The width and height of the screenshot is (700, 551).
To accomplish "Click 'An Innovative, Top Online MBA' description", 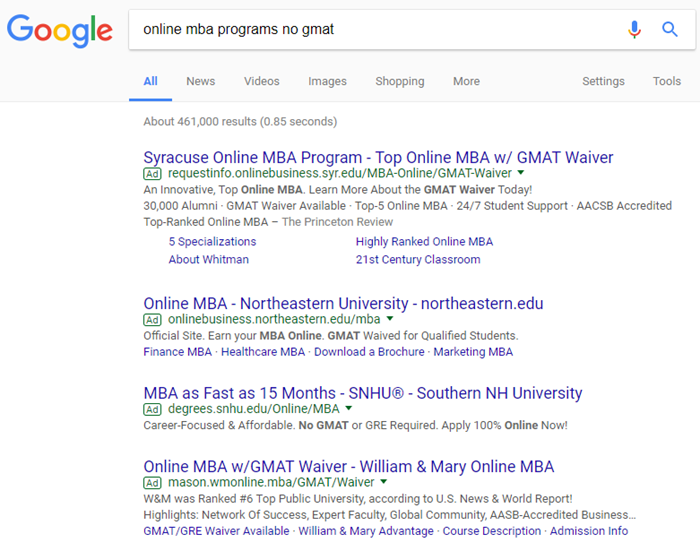I will (338, 190).
